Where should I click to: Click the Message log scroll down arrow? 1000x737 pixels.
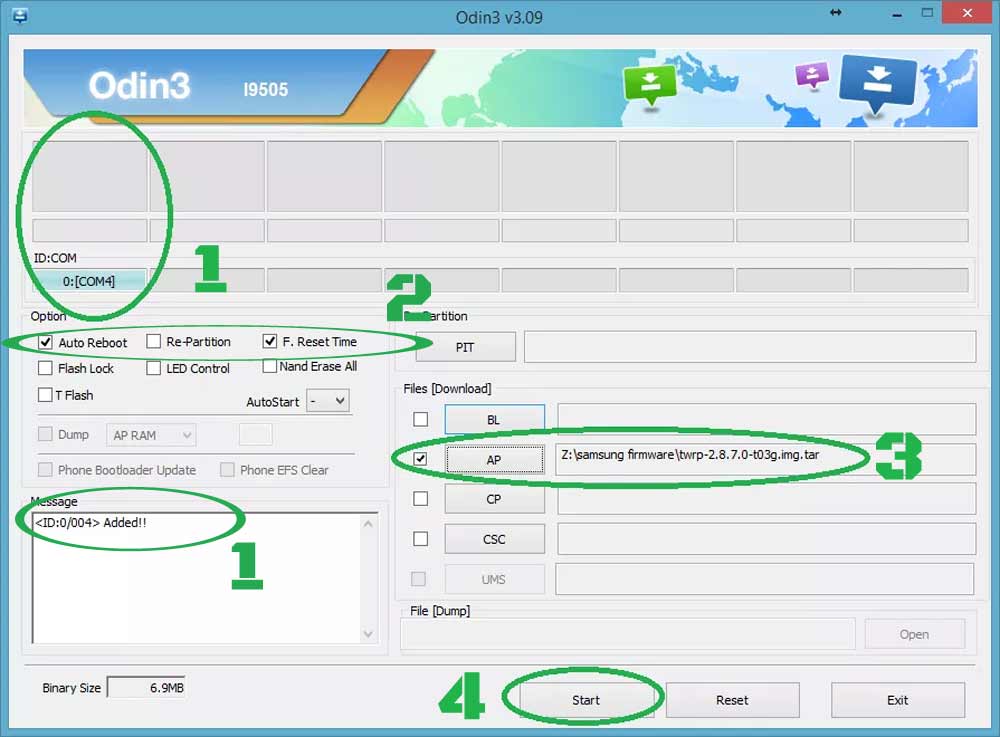click(369, 634)
